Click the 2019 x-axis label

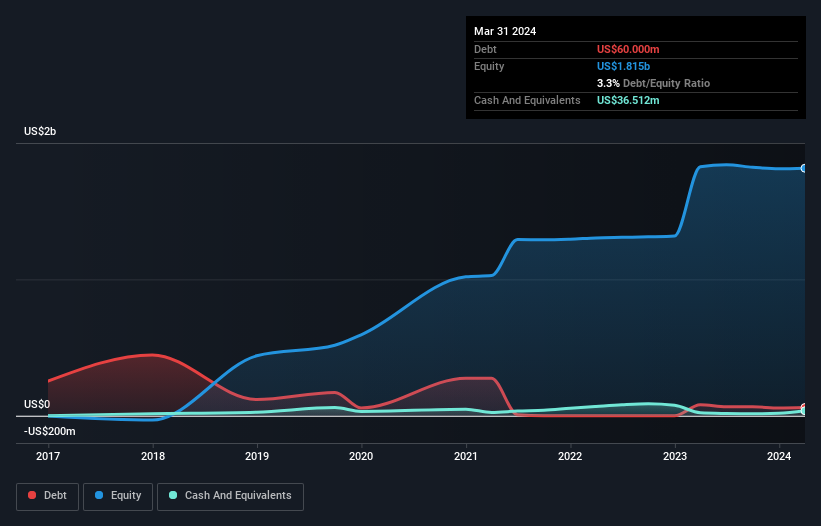[x=257, y=456]
